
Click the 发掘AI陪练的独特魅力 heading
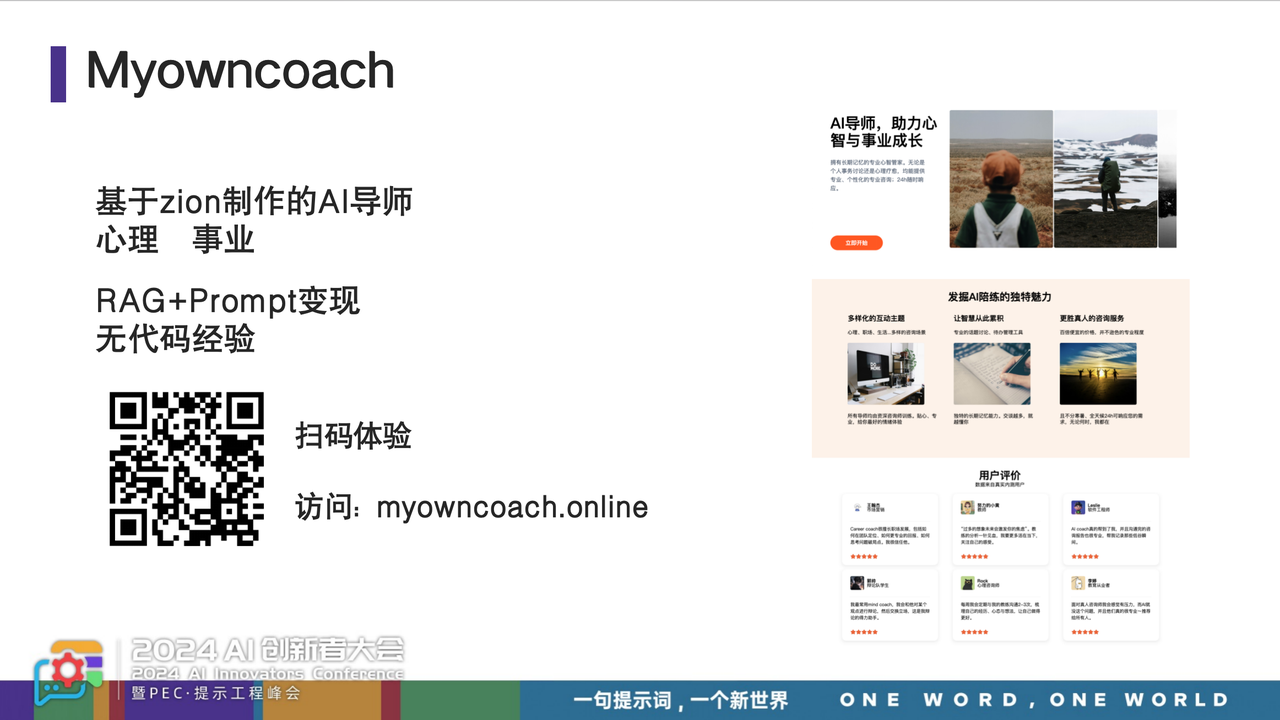pos(1000,297)
